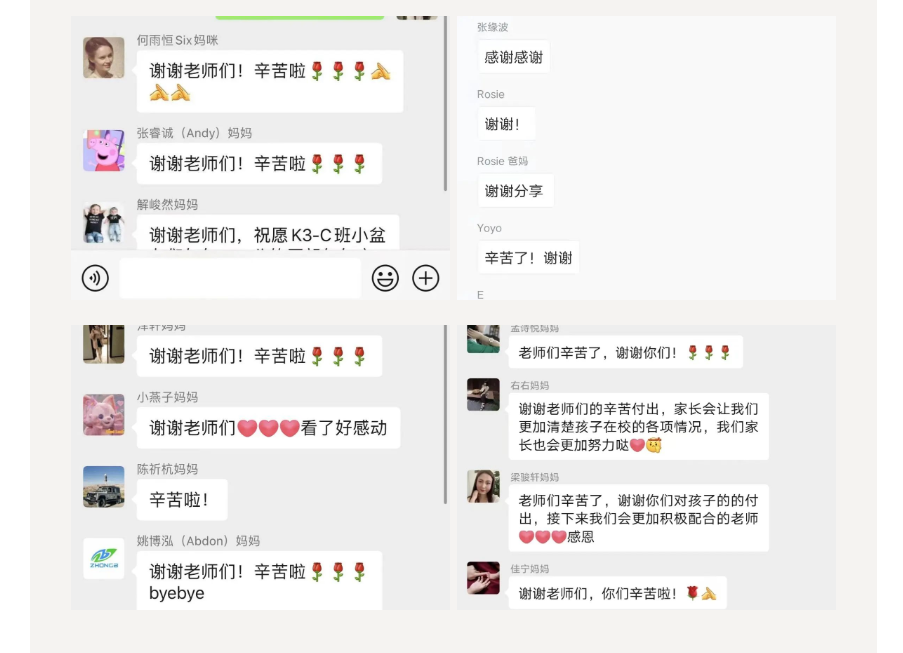This screenshot has width=903, height=653.
Task: Tap 小燕子妈妈's pink pig avatar
Action: click(104, 415)
